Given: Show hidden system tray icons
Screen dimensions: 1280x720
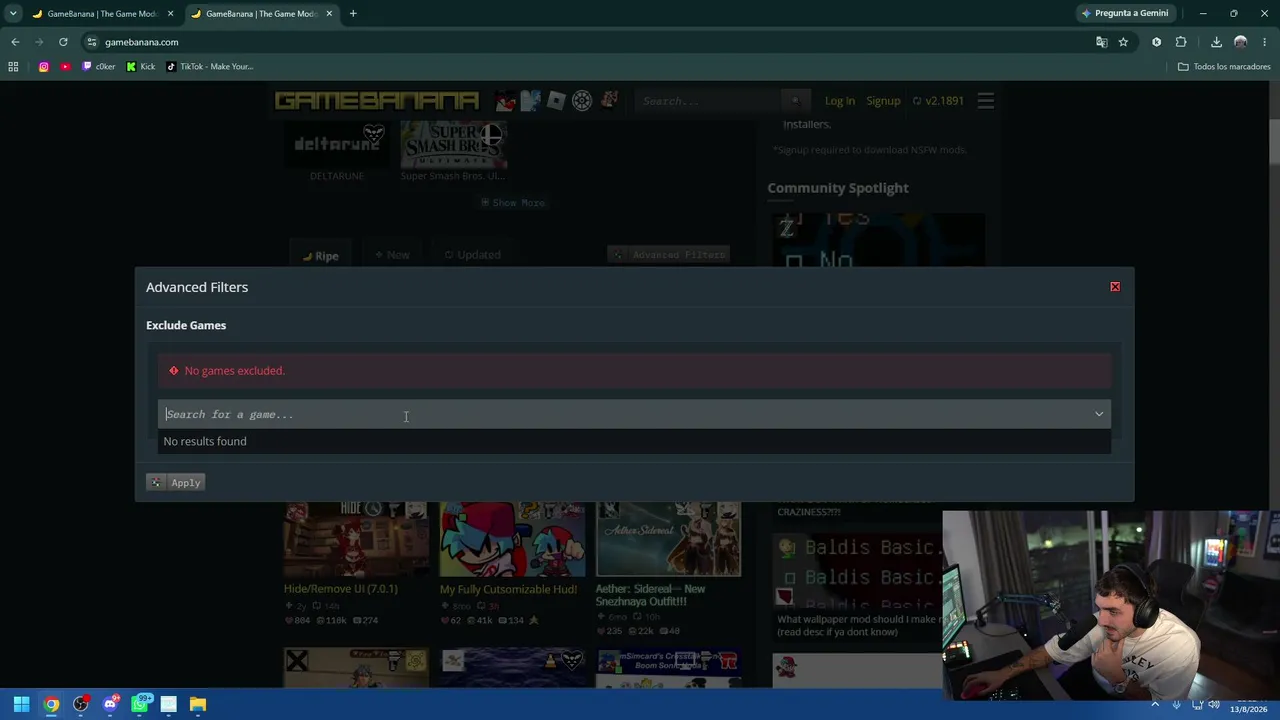Looking at the screenshot, I should coord(1155,704).
